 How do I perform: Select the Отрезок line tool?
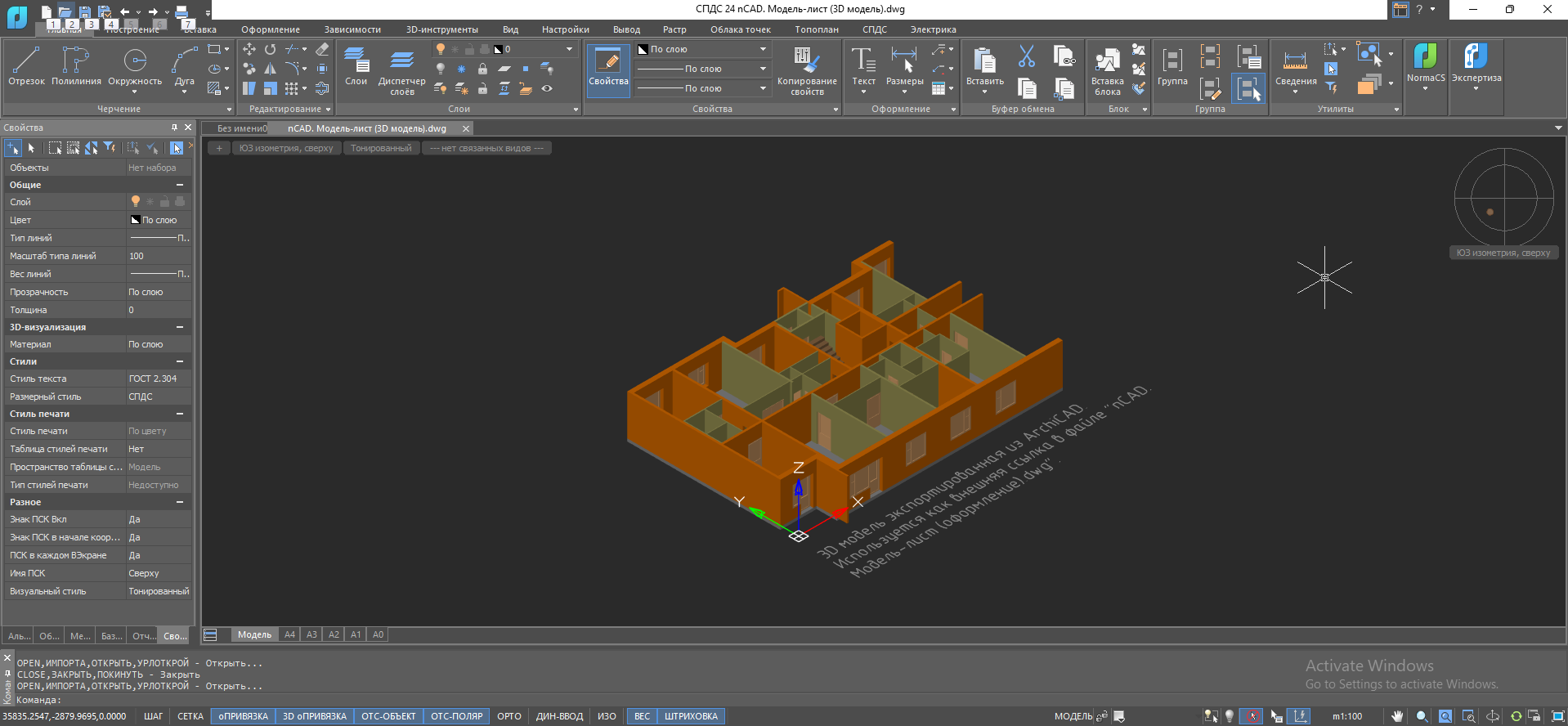26,66
